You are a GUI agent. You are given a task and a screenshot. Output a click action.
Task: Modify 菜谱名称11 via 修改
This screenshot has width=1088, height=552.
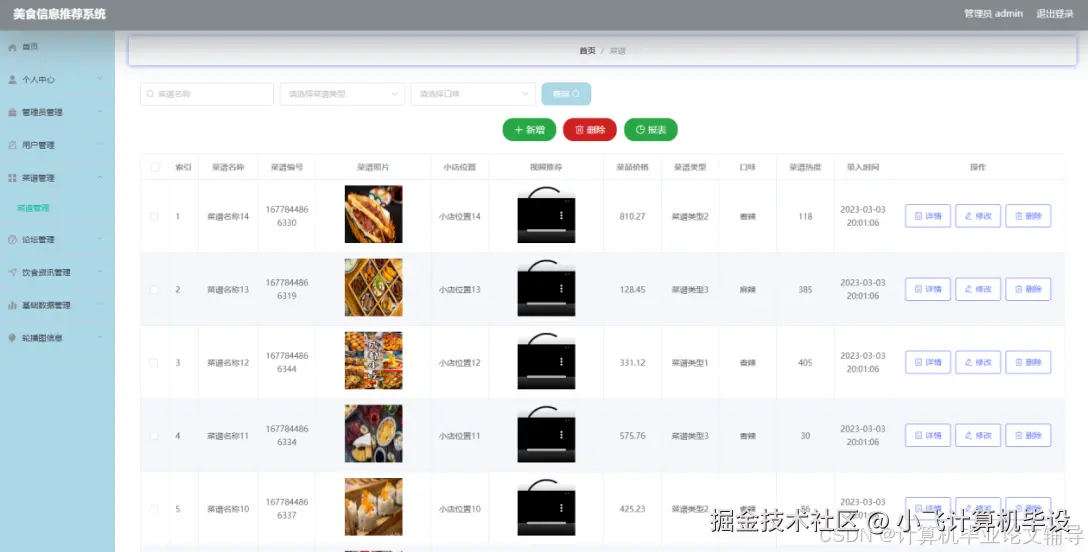tap(978, 435)
